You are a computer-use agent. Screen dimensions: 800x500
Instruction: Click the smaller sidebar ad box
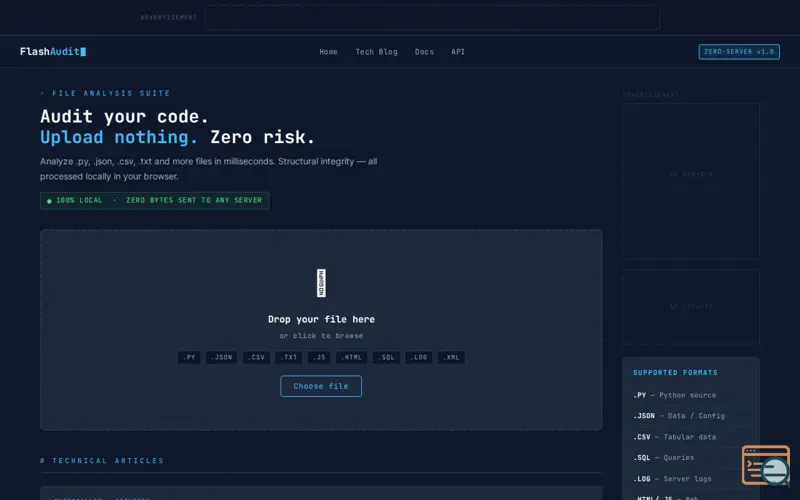click(691, 307)
